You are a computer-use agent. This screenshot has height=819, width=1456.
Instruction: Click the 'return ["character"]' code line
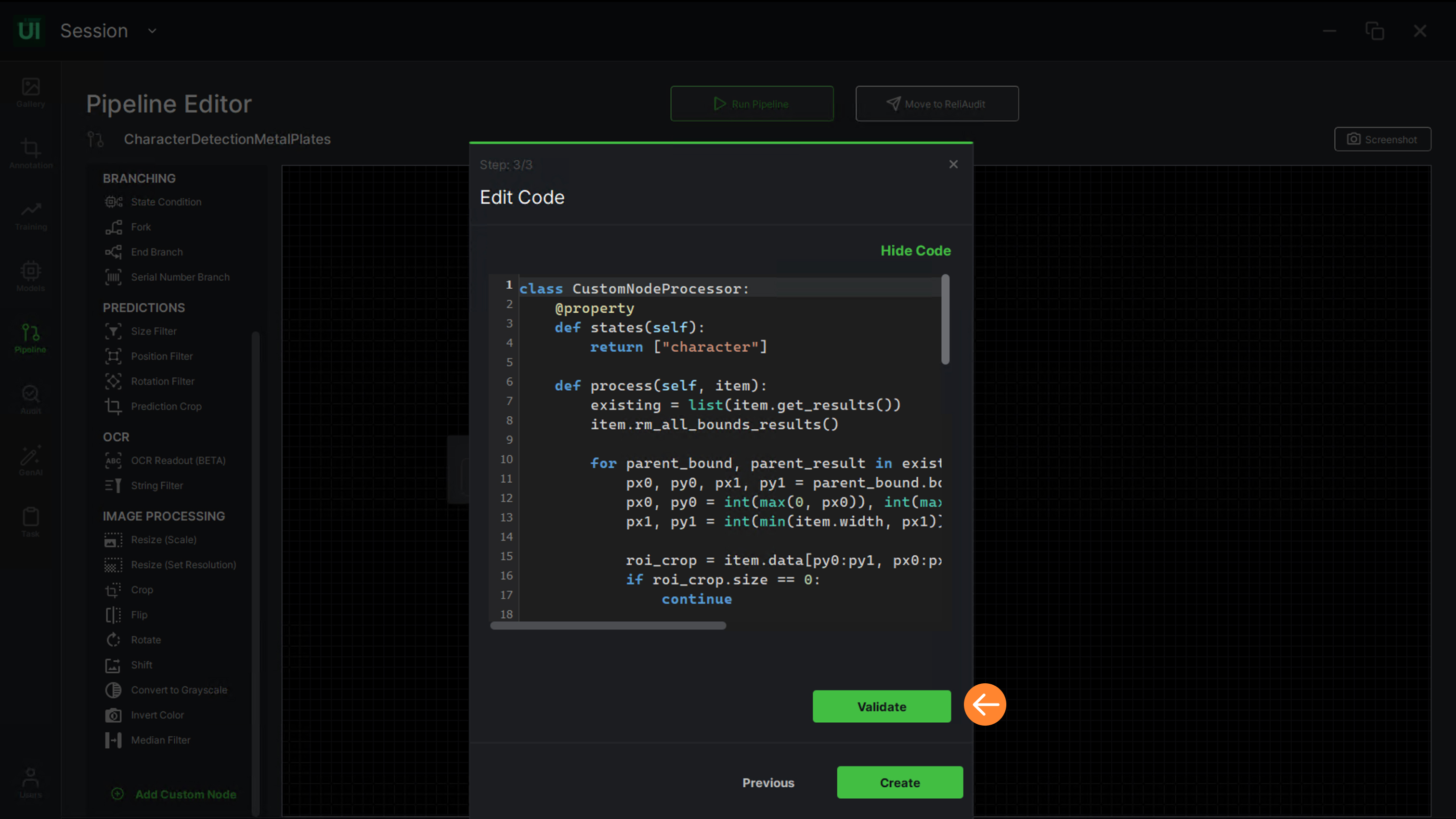click(x=679, y=347)
